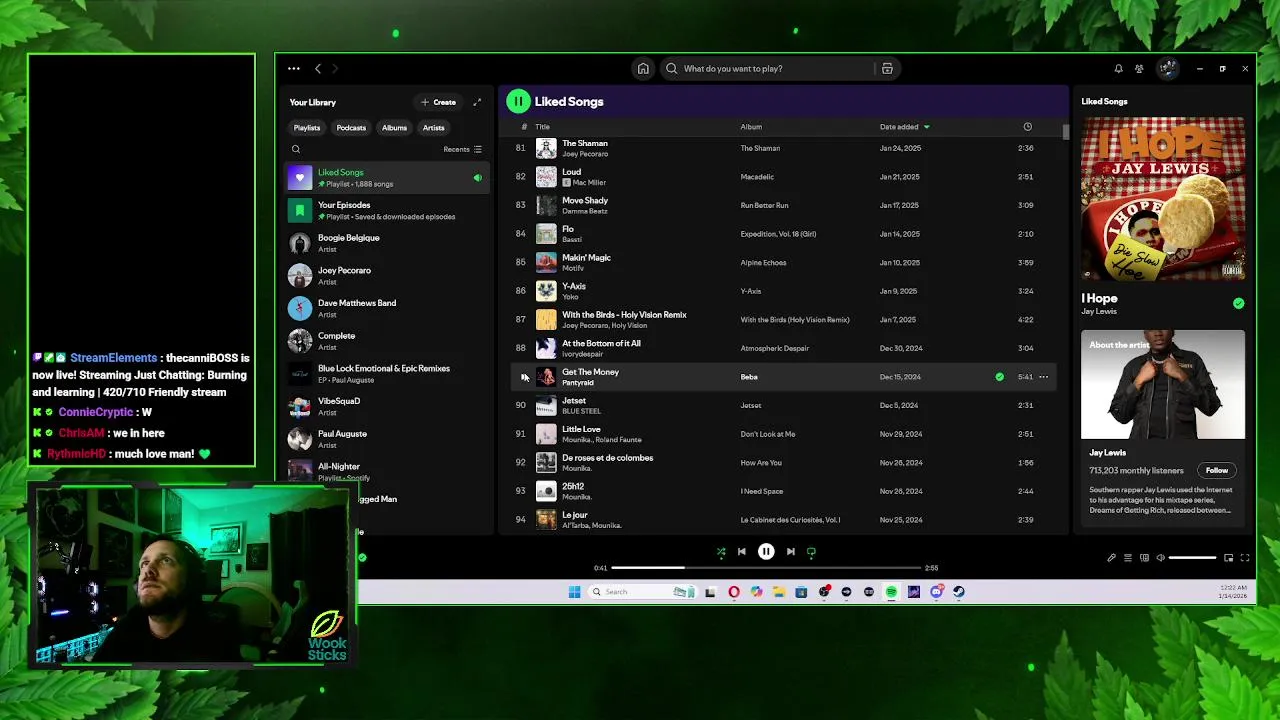The width and height of the screenshot is (1280, 720).
Task: Open Paul Auguste artist in library
Action: (x=386, y=439)
